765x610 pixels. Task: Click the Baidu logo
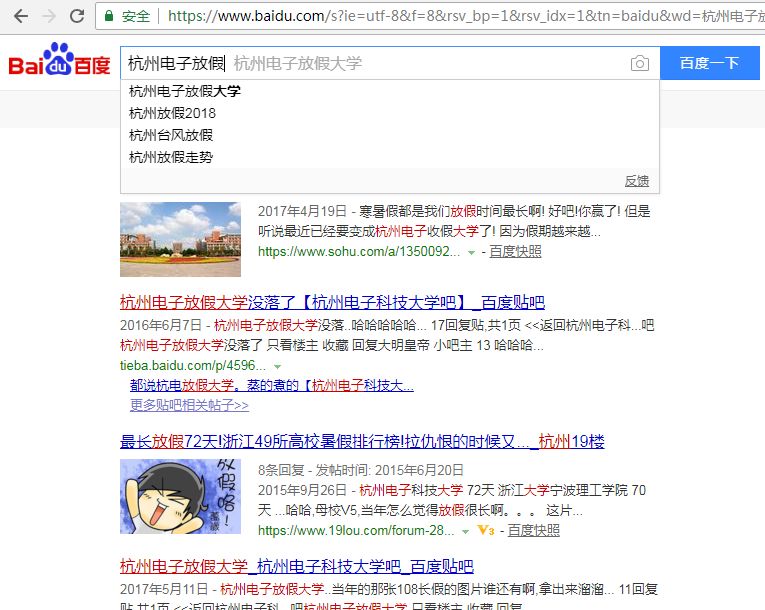coord(59,61)
